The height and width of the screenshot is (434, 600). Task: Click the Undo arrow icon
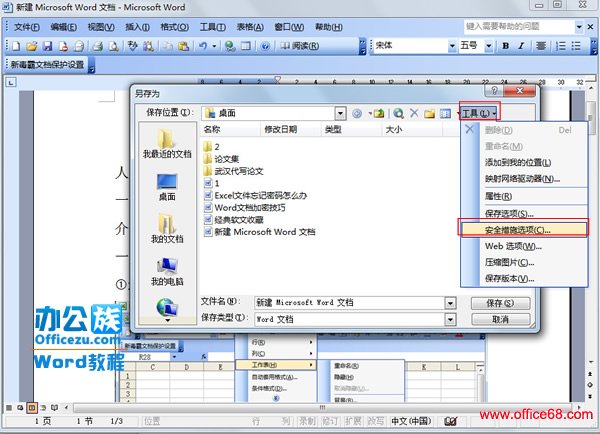[203, 46]
